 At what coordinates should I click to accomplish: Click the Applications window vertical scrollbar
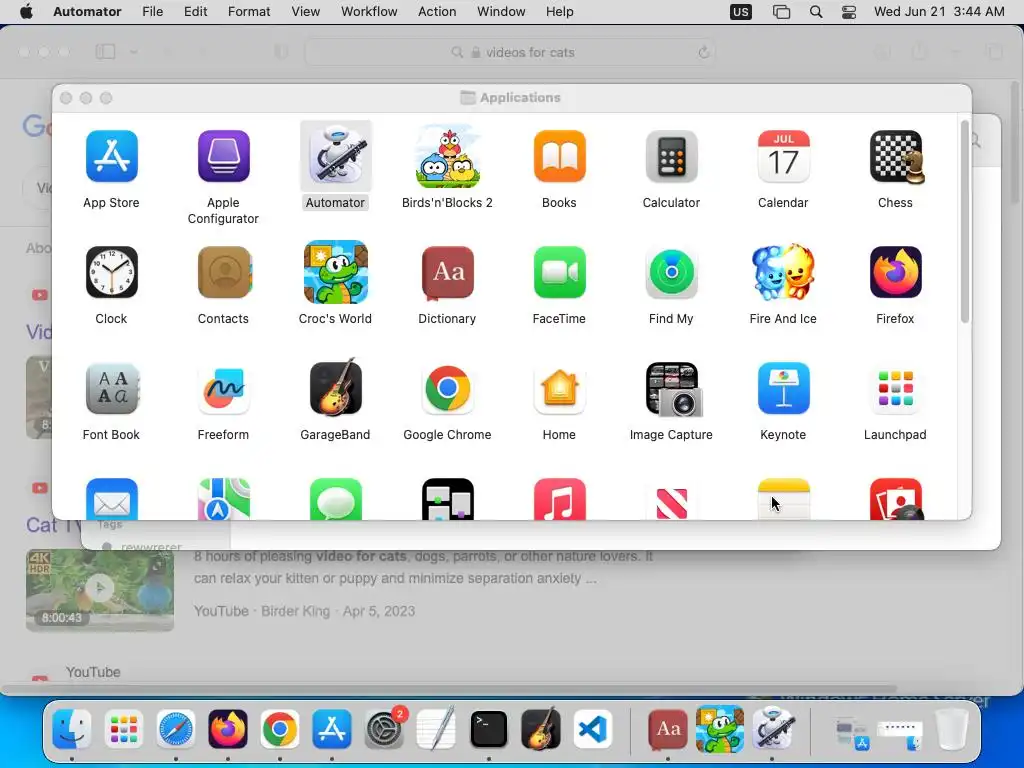tap(965, 221)
